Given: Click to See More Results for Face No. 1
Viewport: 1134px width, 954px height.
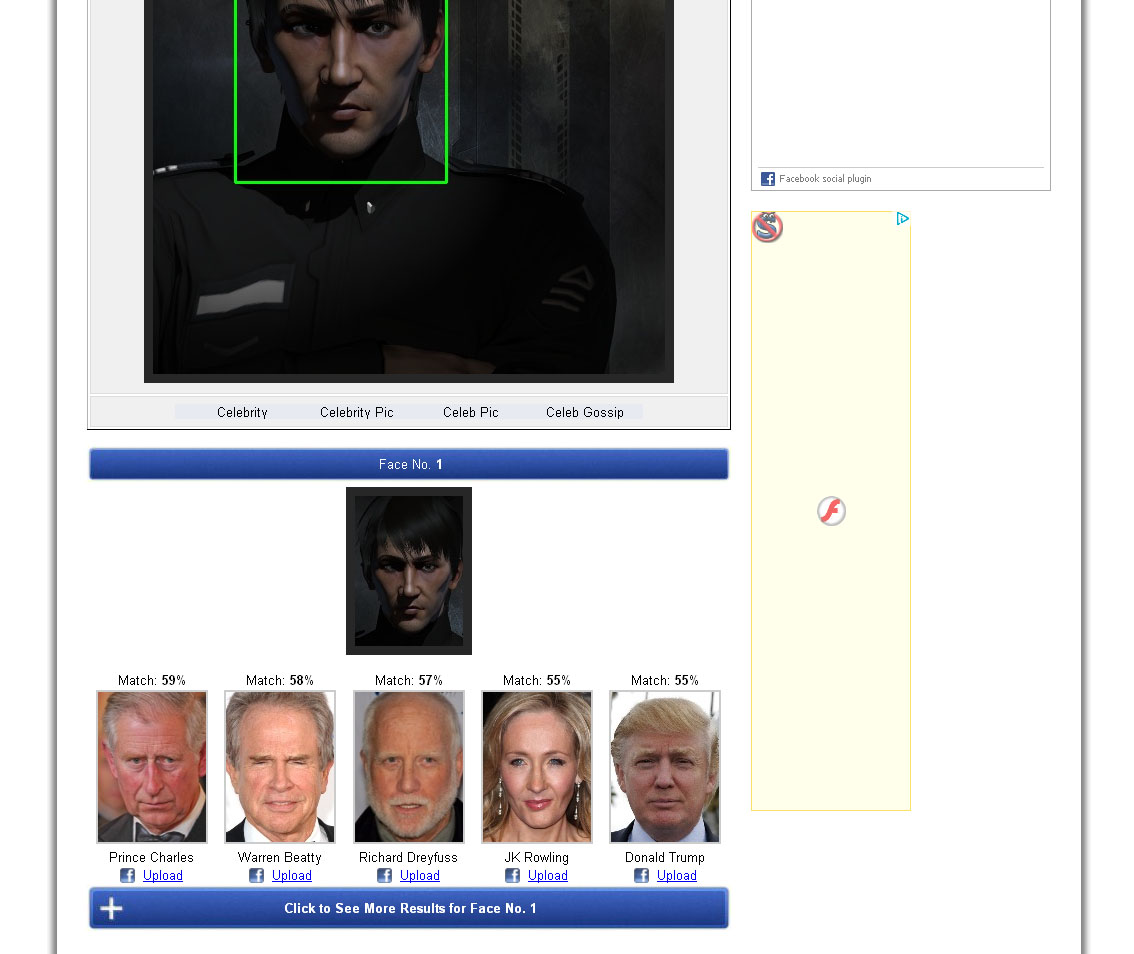Looking at the screenshot, I should (409, 908).
